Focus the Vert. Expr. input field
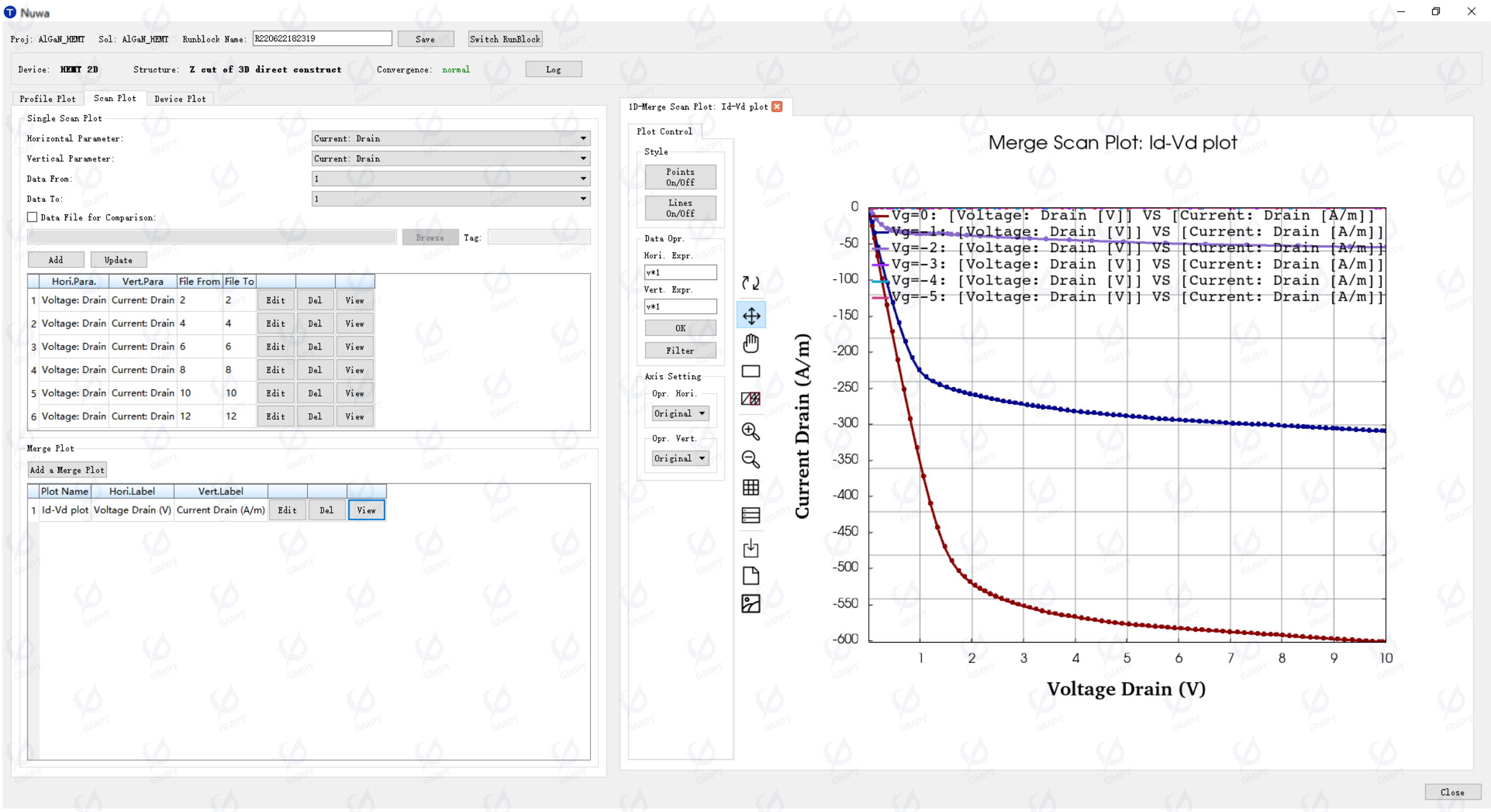 [x=680, y=306]
